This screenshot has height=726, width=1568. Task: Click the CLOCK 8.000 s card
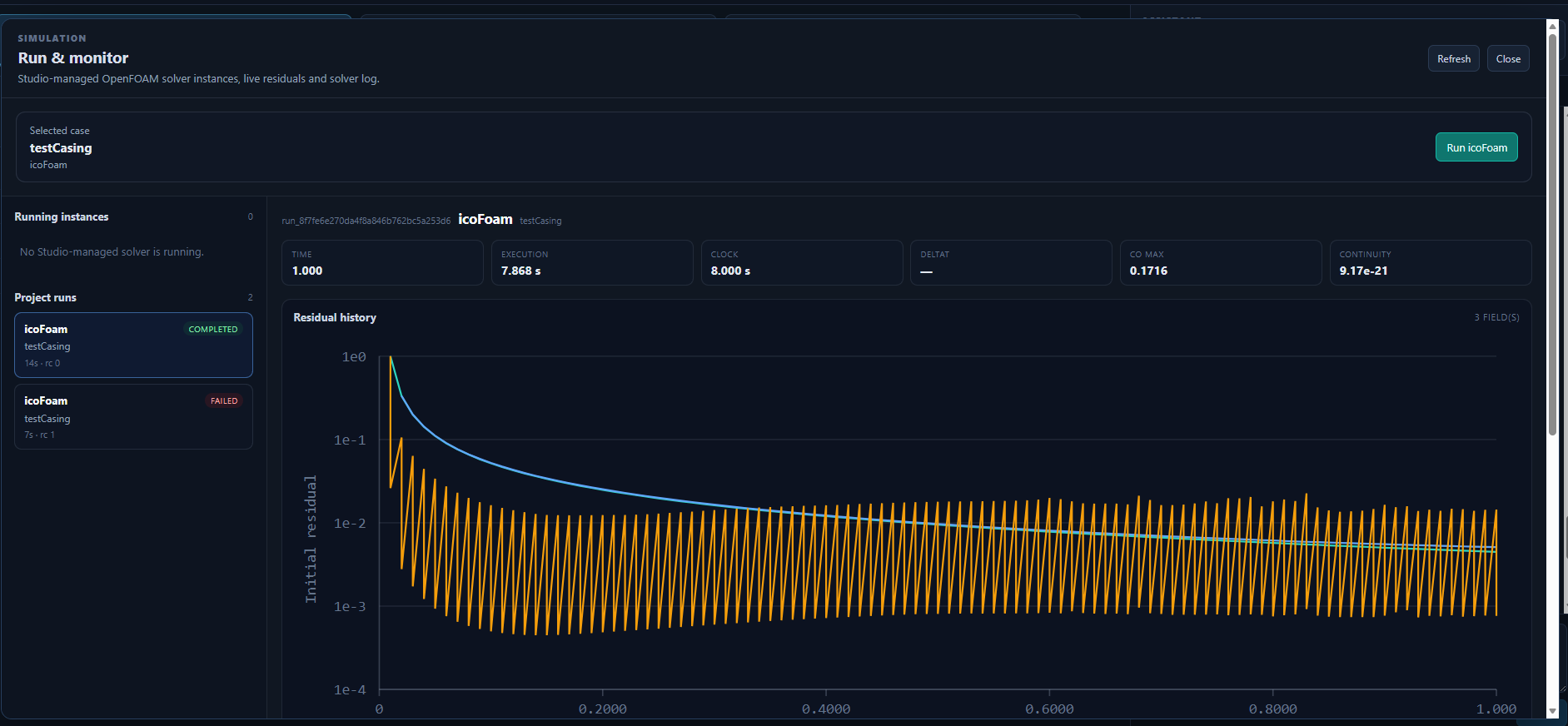[802, 263]
